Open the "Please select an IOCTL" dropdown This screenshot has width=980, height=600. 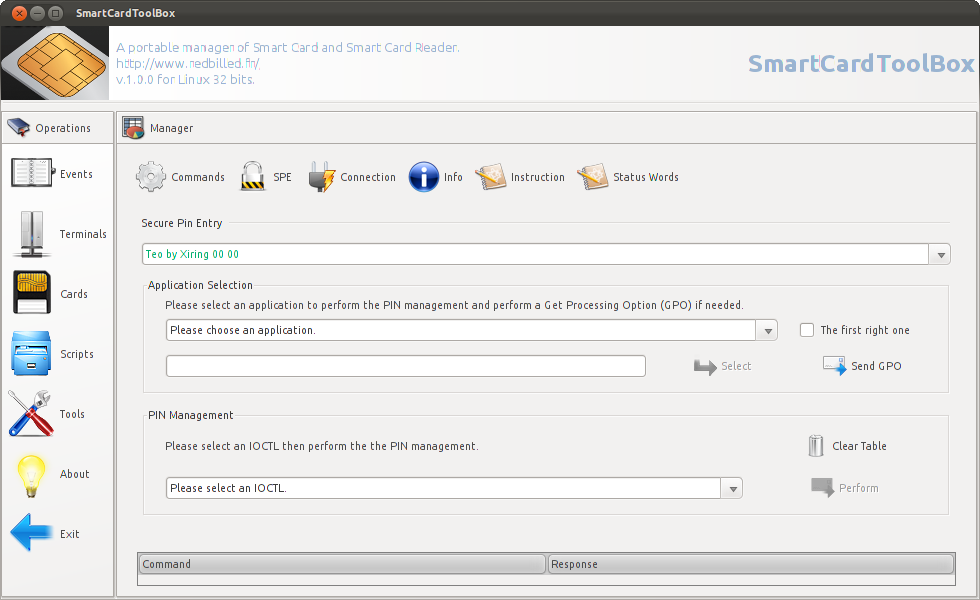click(733, 488)
